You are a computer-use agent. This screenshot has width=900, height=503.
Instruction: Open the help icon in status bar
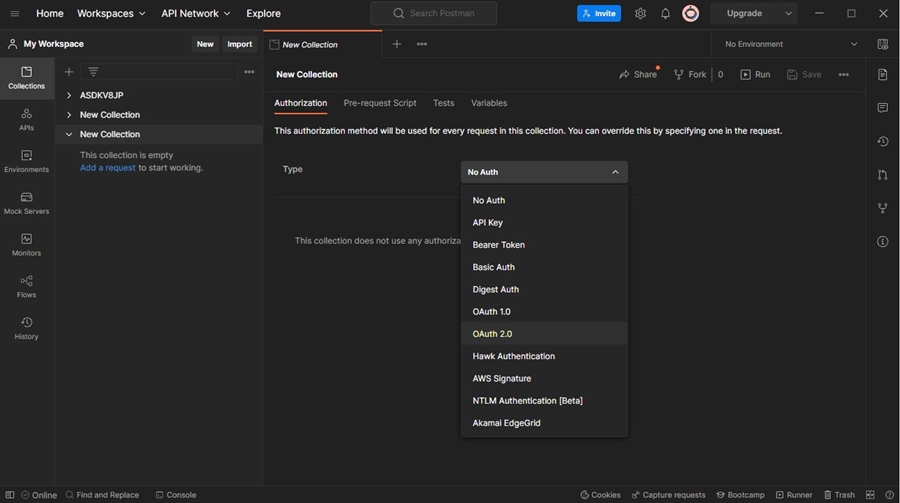(890, 495)
